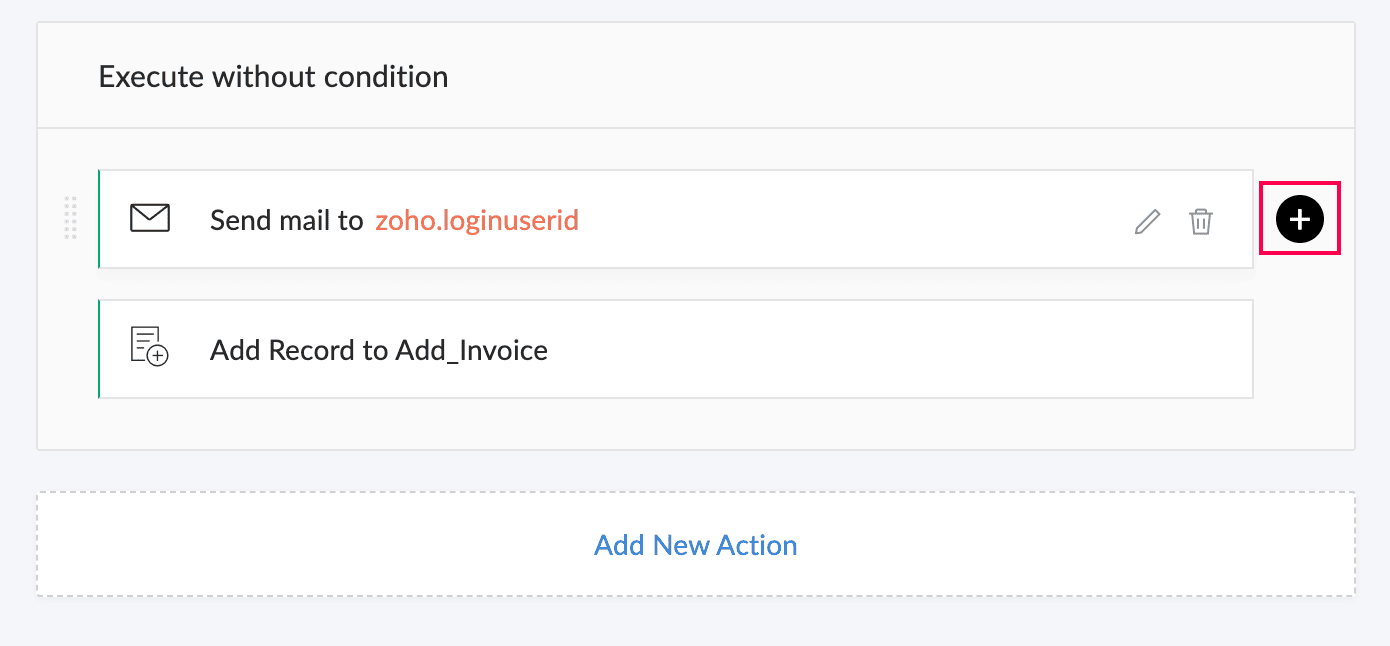Delete the Send mail action via trash icon
The height and width of the screenshot is (646, 1390).
[1201, 221]
